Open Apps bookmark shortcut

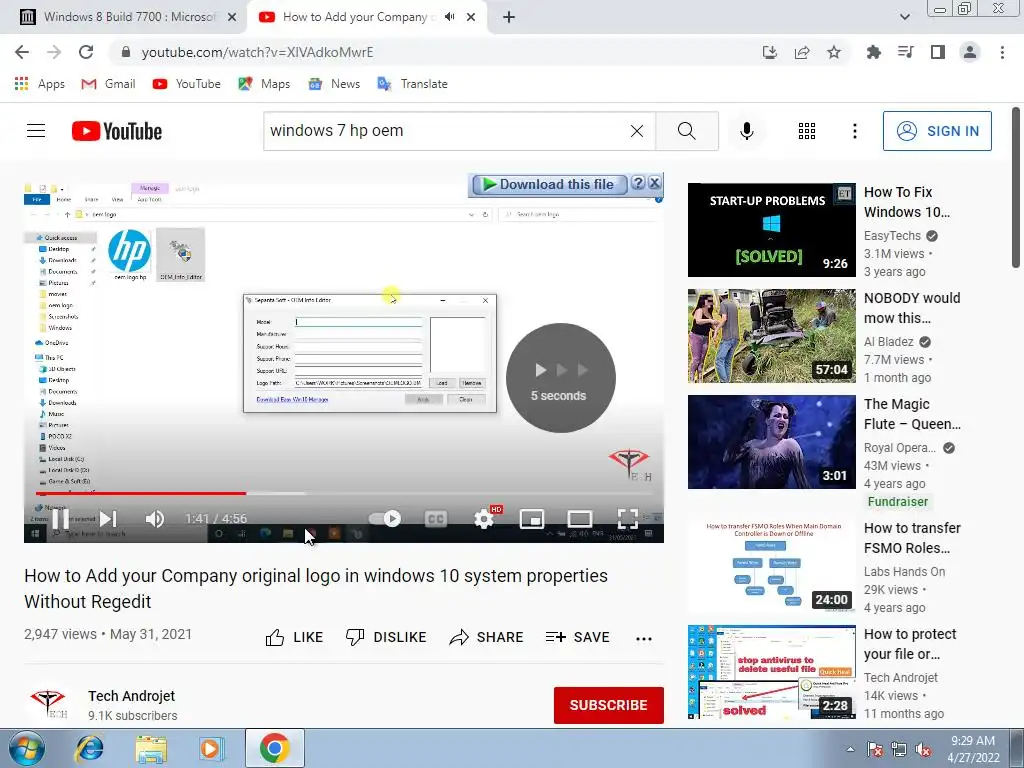[x=39, y=84]
